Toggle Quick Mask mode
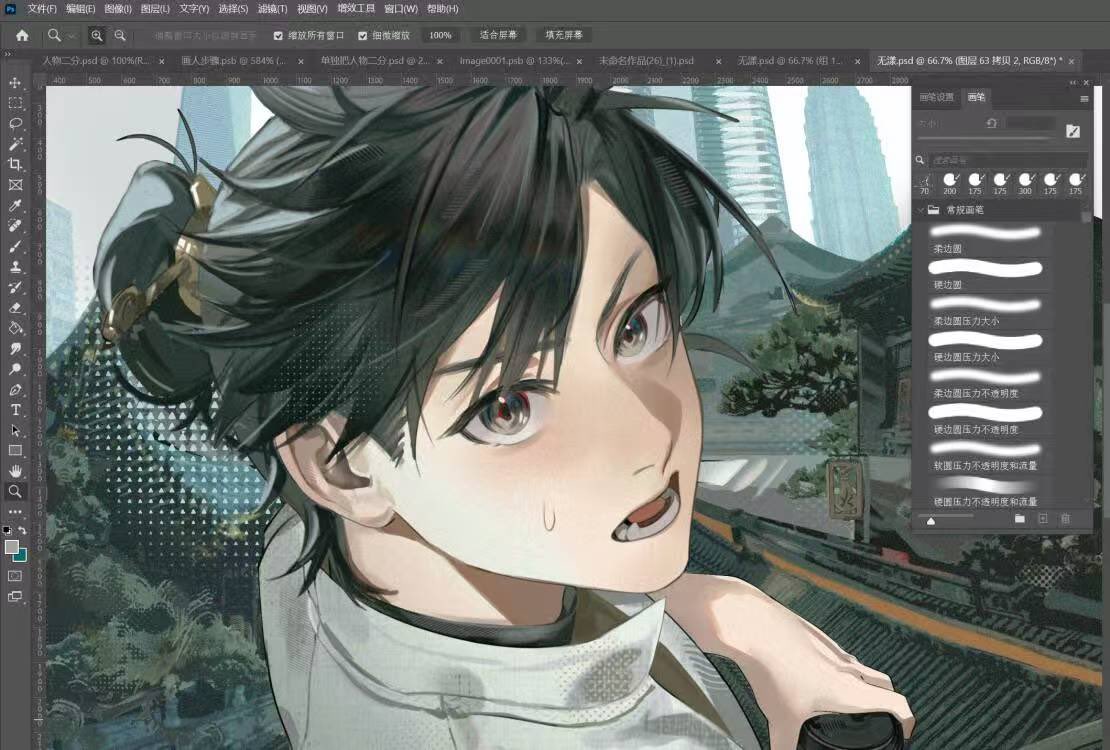The image size is (1110, 750). 15,576
